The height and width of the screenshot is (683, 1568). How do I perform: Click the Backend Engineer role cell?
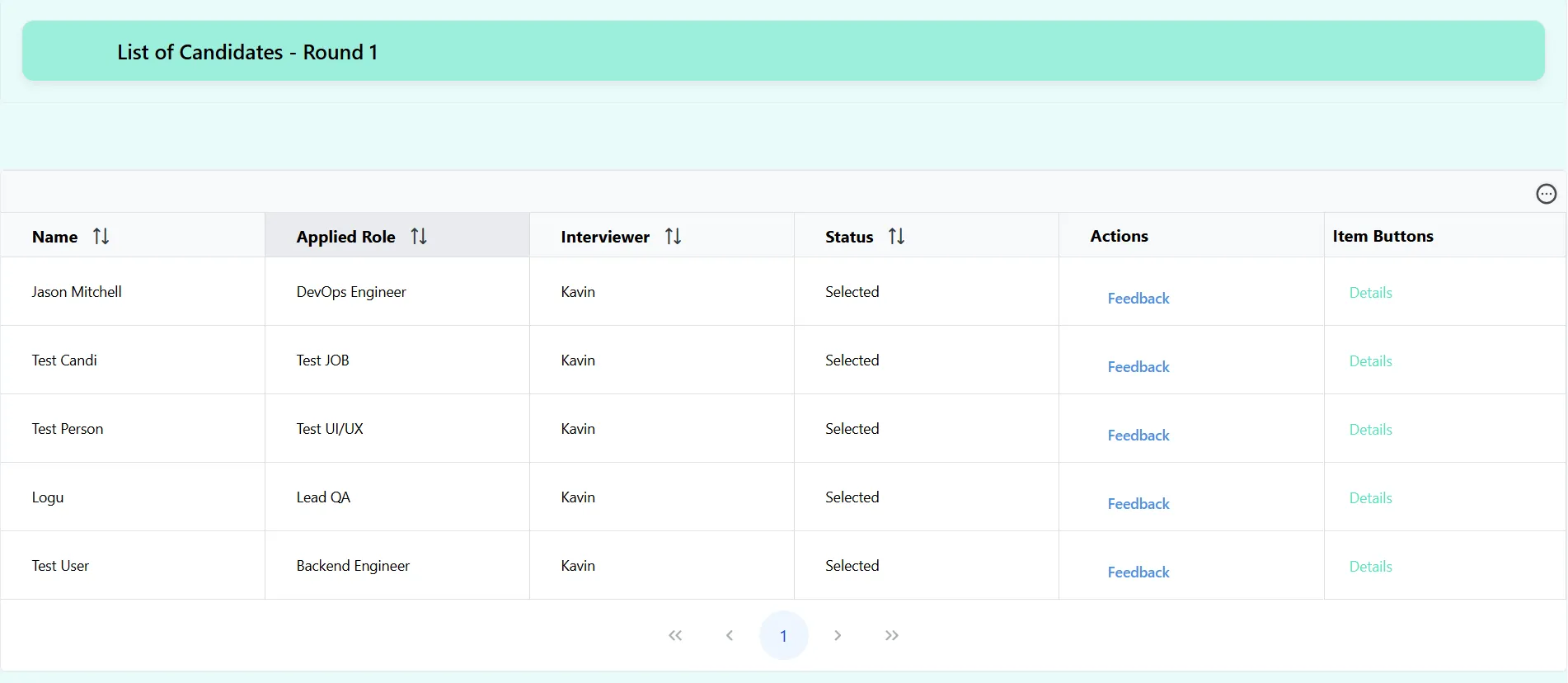pyautogui.click(x=353, y=566)
